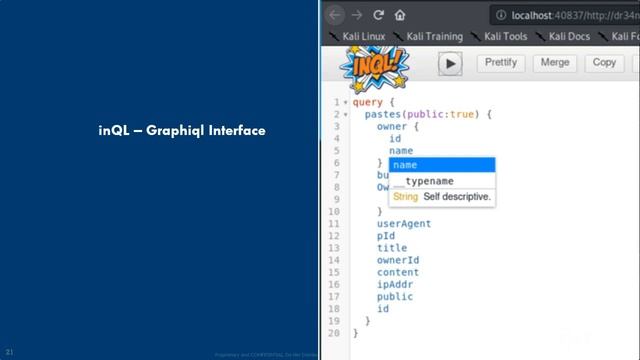Click the owner field on line 3
Image resolution: width=640 pixels, height=360 pixels.
point(392,127)
